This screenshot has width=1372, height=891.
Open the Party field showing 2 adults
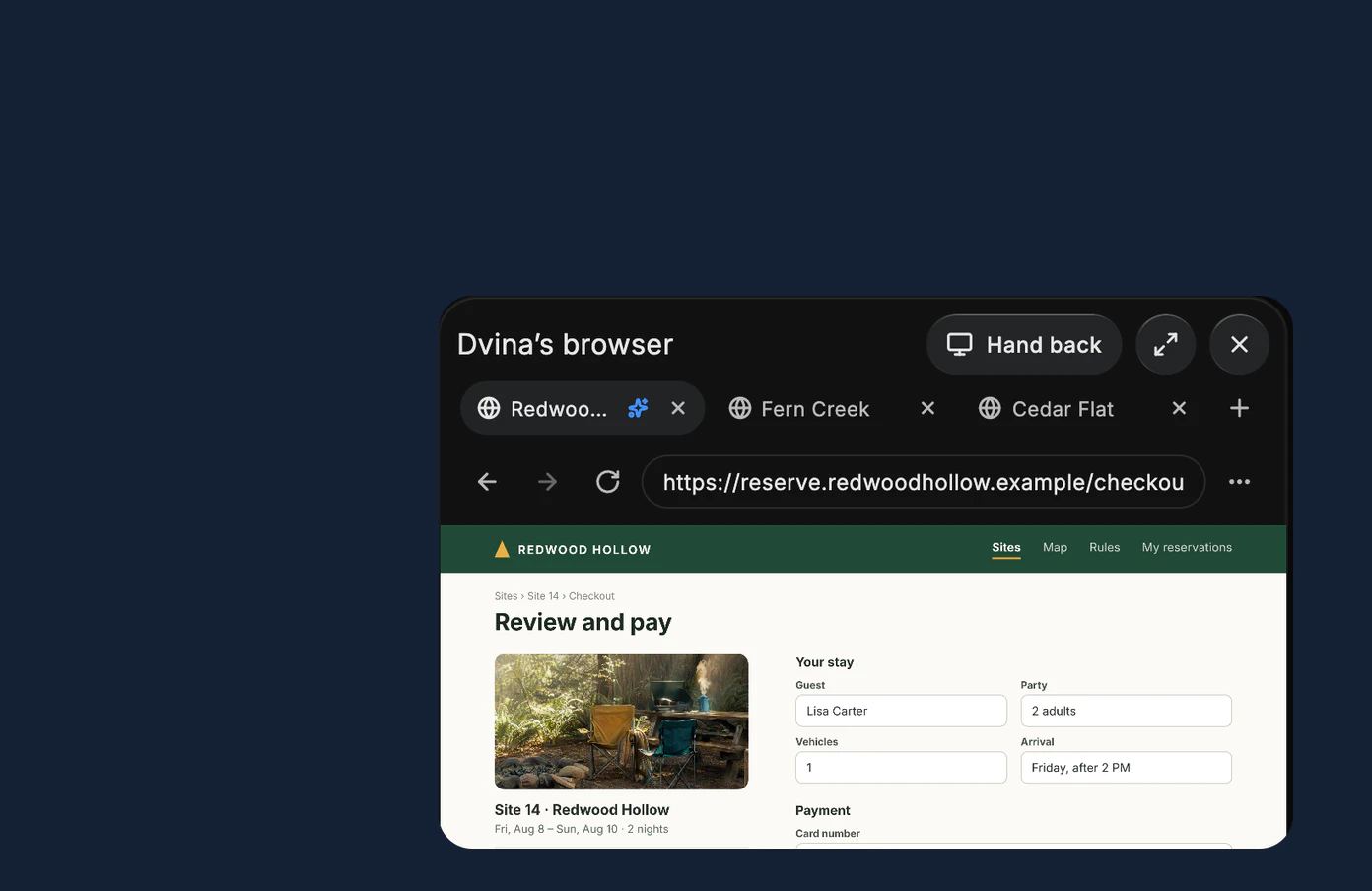pos(1126,711)
